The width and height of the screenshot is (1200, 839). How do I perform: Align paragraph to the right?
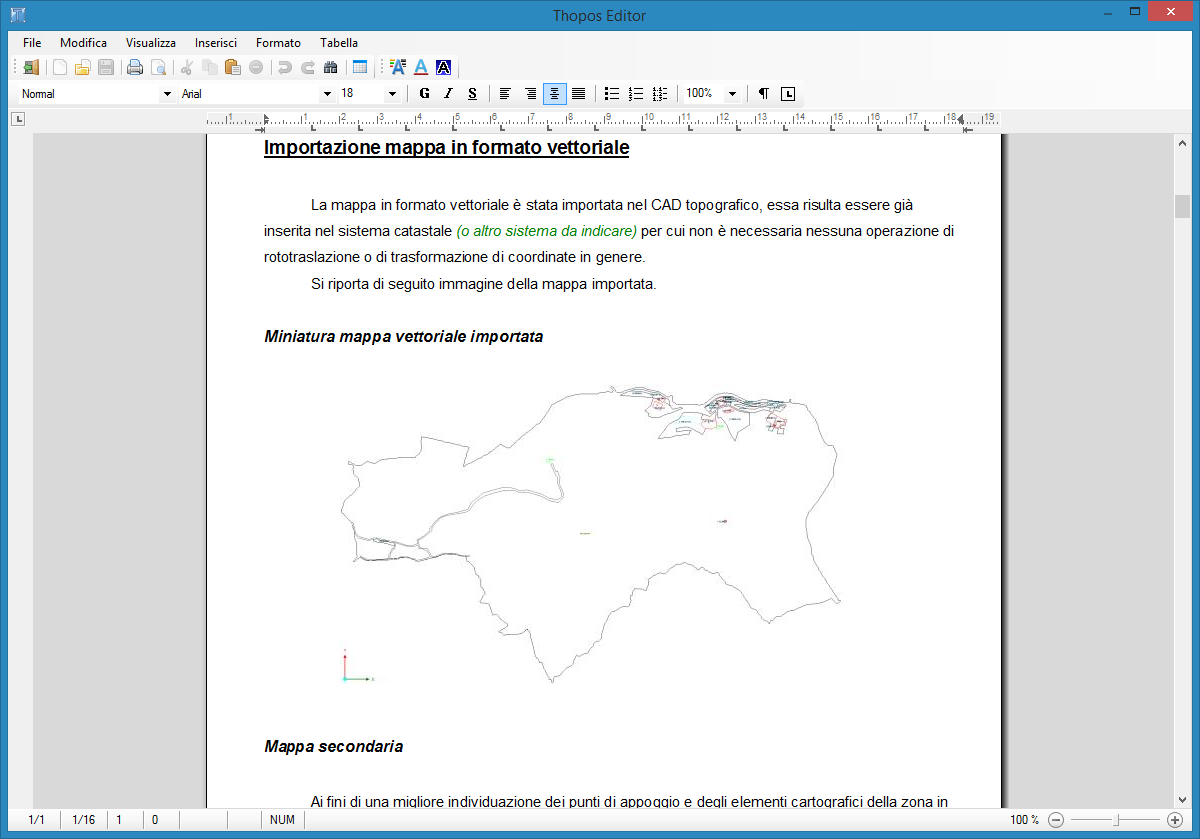click(531, 94)
